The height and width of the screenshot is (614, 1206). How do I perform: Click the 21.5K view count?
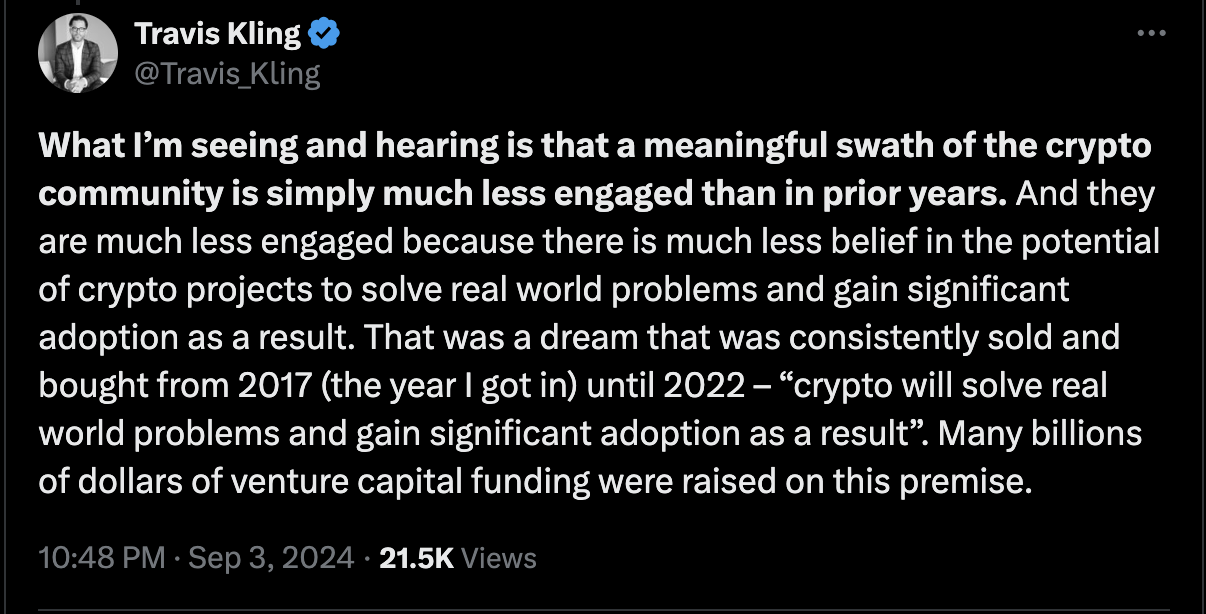[x=417, y=558]
